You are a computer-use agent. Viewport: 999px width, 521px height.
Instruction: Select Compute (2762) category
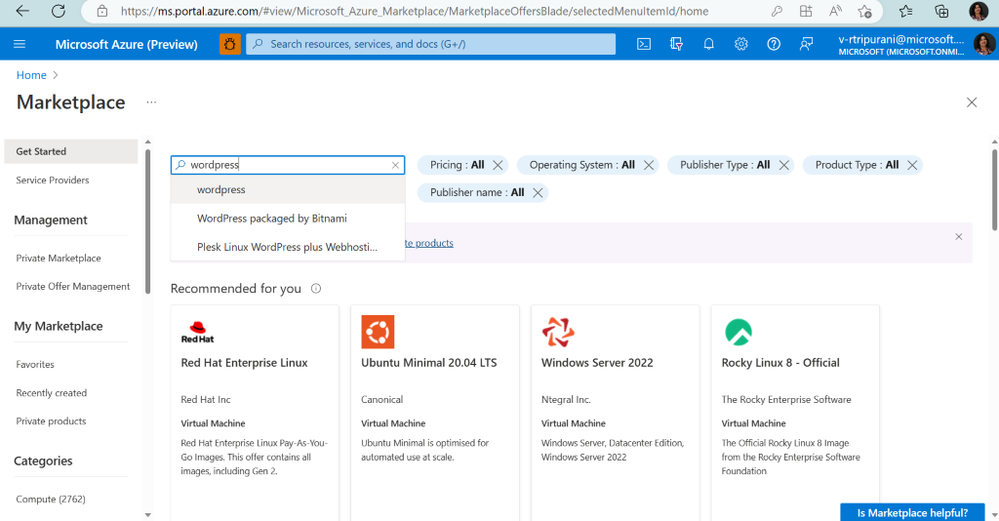pyautogui.click(x=50, y=499)
